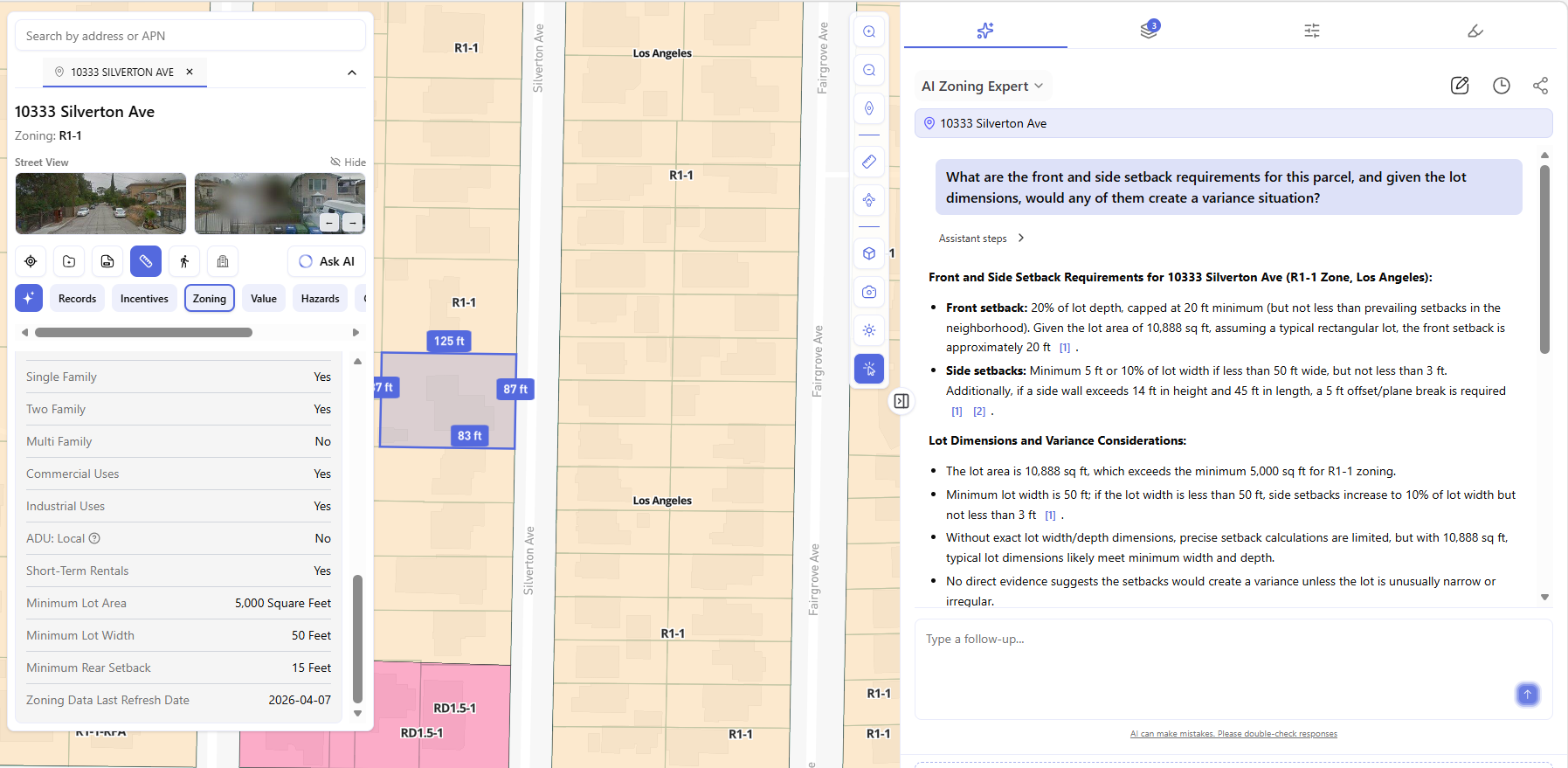Click the camera screenshot icon on map toolbar
This screenshot has width=1568, height=768.
pos(869,292)
